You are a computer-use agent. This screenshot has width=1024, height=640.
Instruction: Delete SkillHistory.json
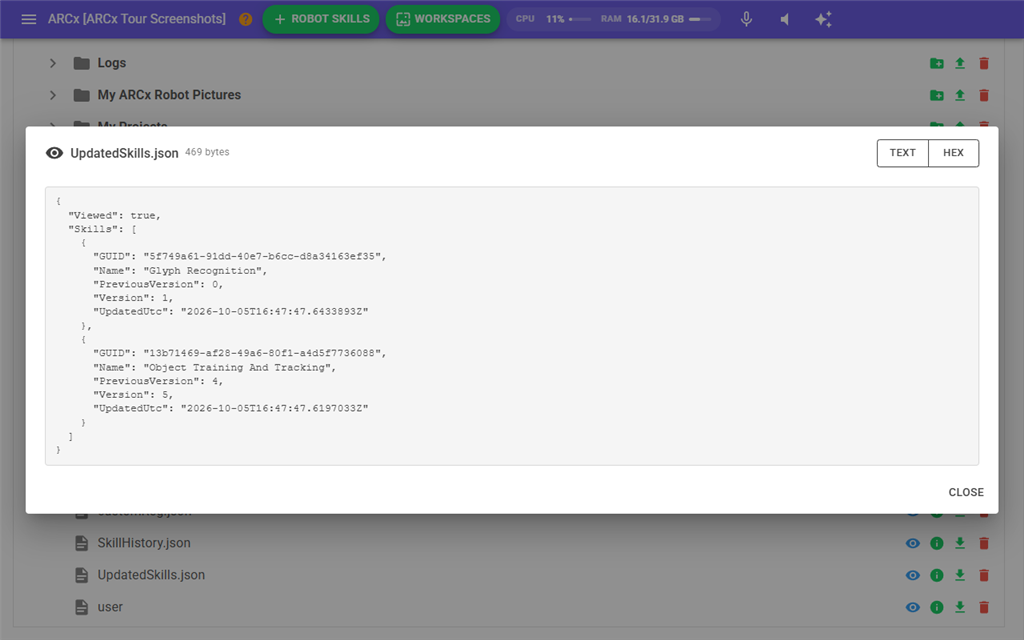[x=984, y=543]
